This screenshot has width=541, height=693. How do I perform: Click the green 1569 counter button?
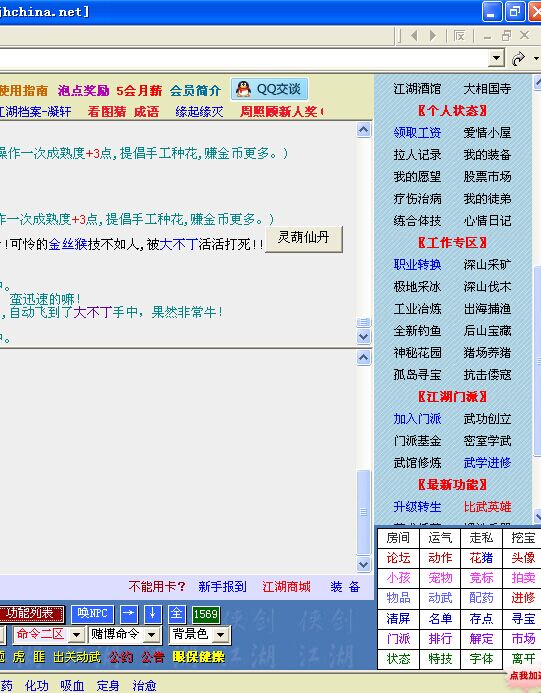(206, 614)
